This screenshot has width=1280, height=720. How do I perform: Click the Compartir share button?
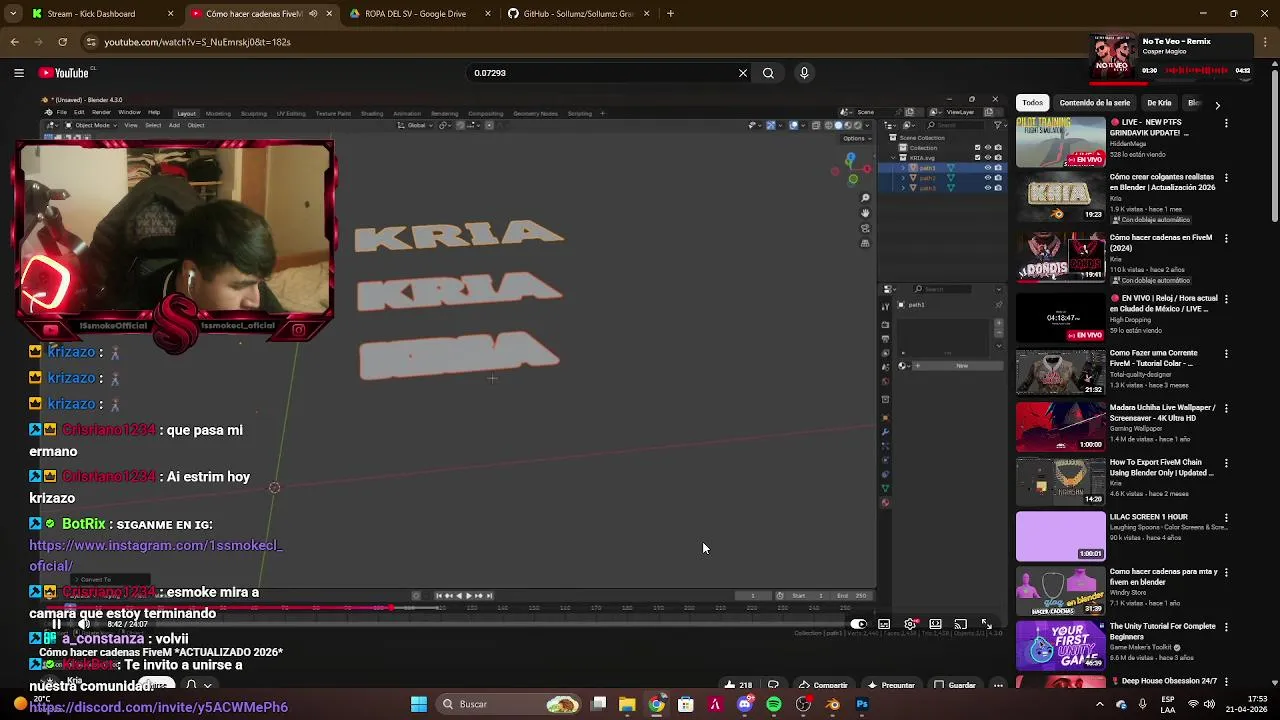pos(823,685)
